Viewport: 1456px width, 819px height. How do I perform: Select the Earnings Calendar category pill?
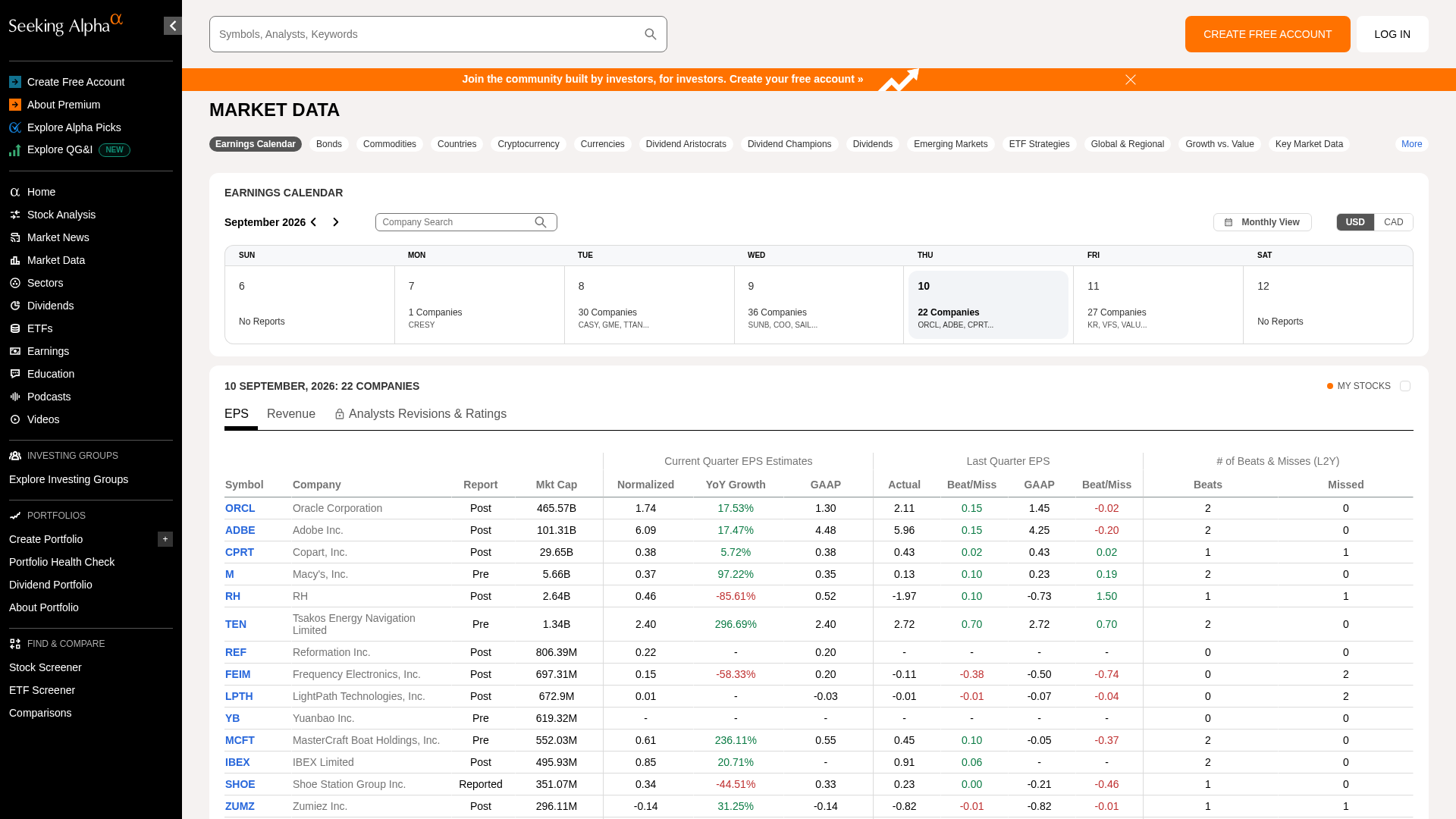tap(256, 144)
